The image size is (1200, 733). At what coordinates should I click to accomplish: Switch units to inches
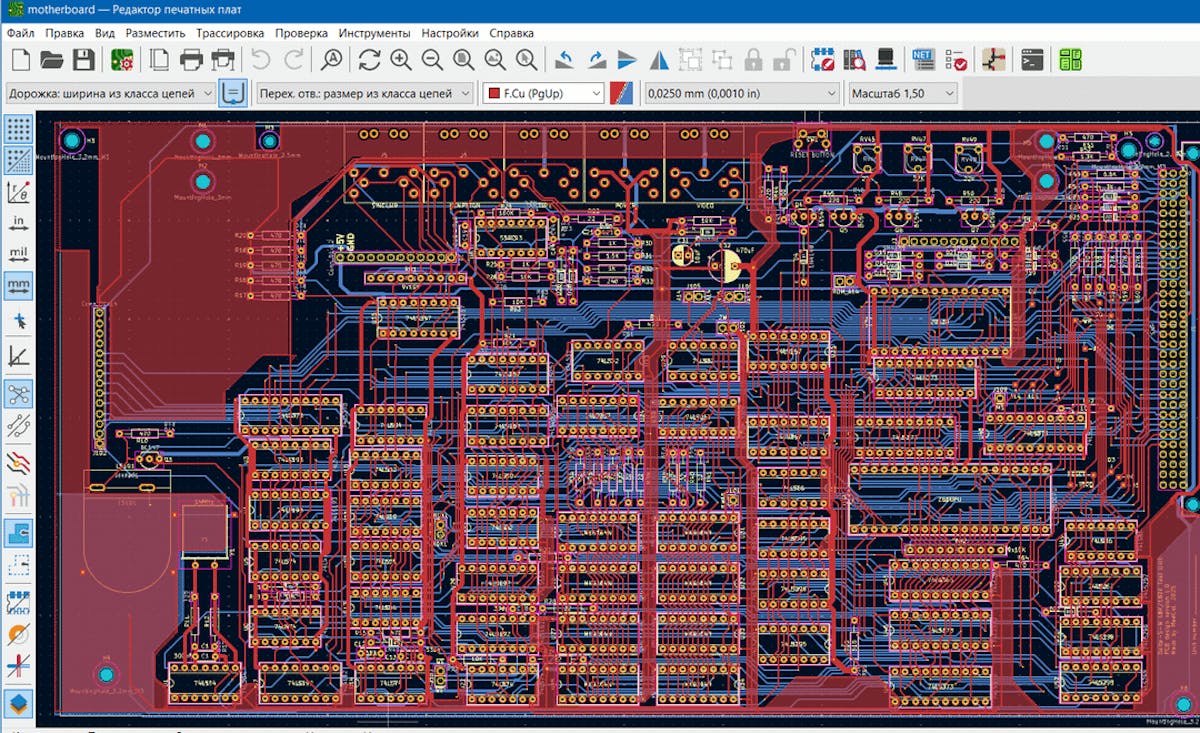coord(18,223)
